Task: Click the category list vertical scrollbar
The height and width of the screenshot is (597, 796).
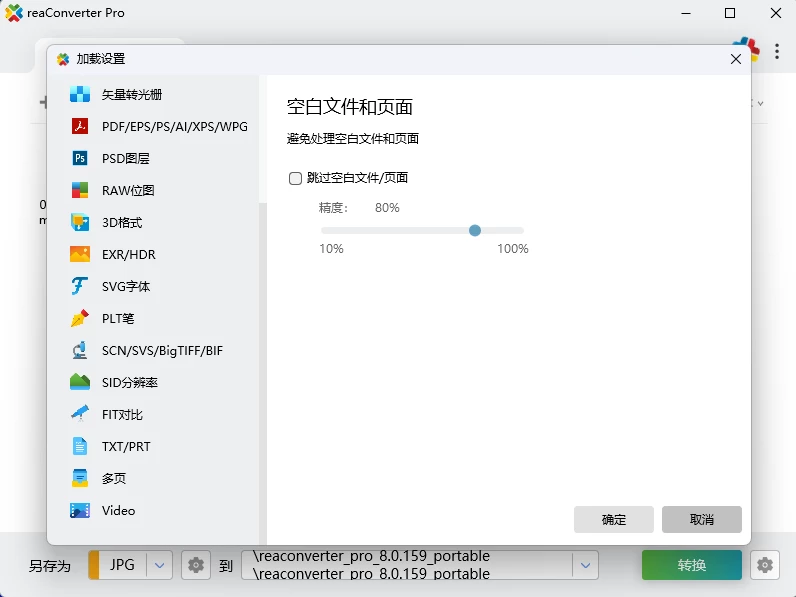Action: 262,373
